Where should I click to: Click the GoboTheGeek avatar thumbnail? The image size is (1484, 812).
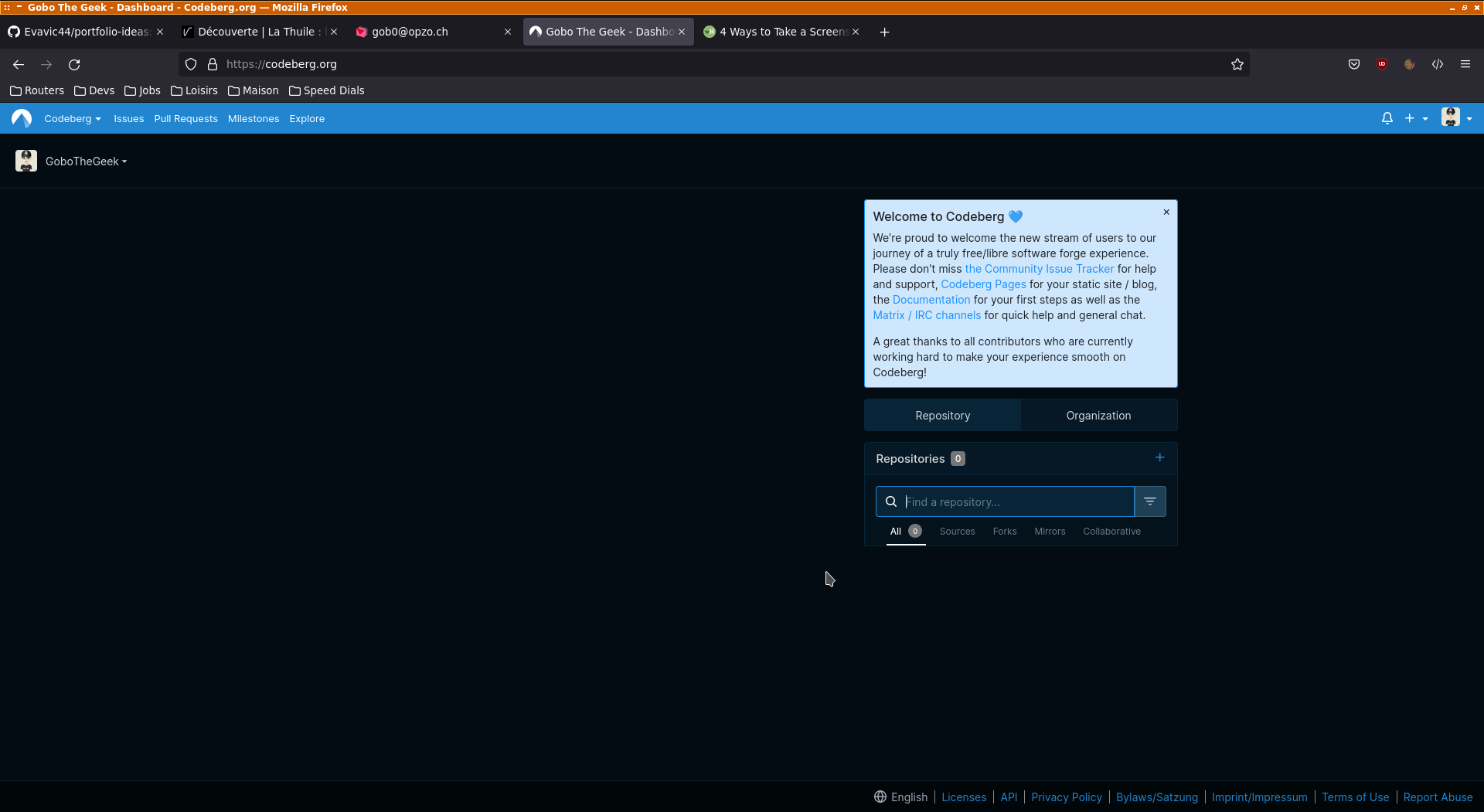[26, 161]
